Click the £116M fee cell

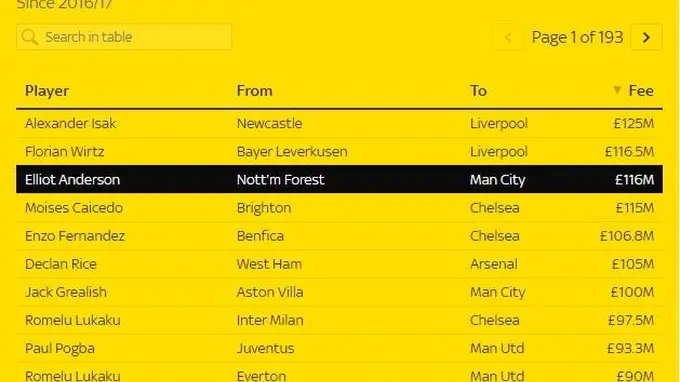coord(634,180)
